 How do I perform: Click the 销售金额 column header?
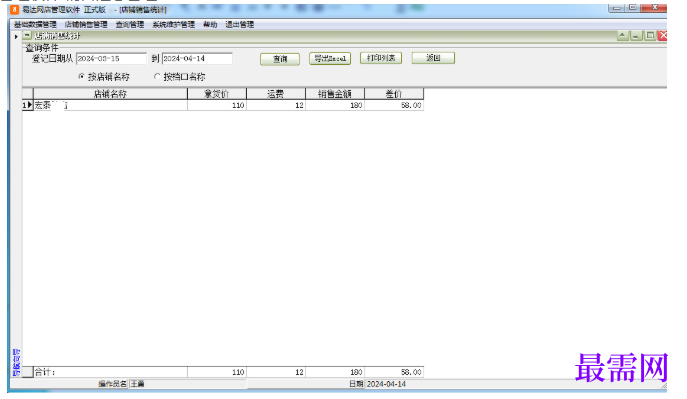335,94
